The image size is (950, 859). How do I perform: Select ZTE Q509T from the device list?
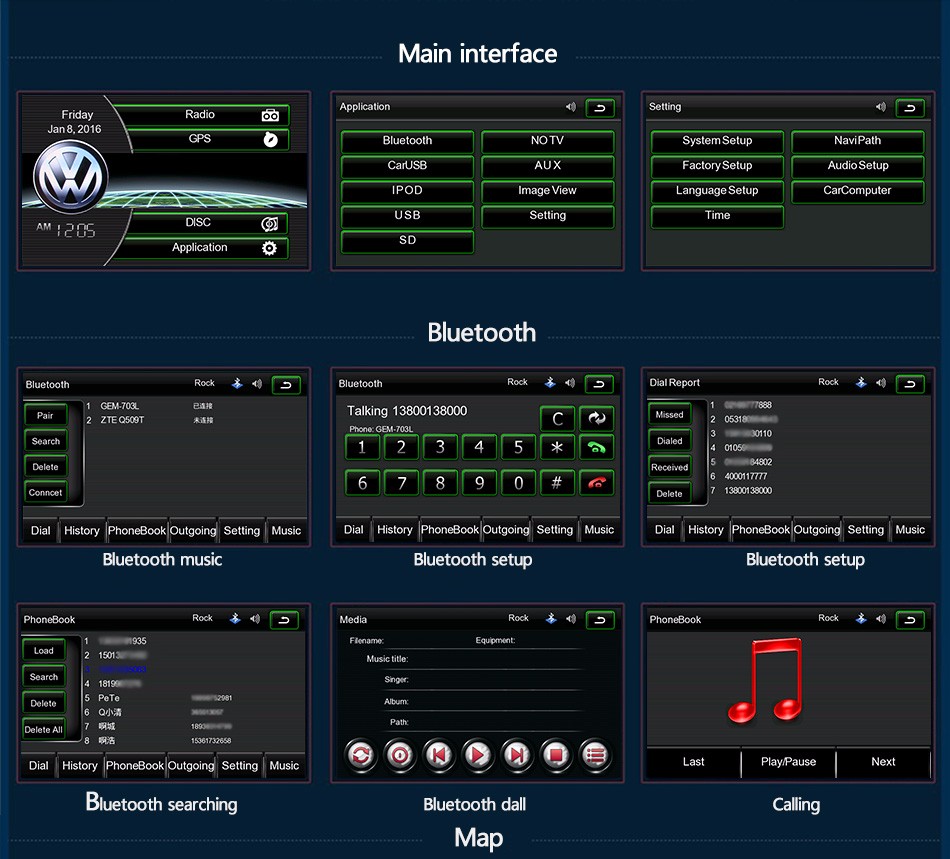click(122, 420)
